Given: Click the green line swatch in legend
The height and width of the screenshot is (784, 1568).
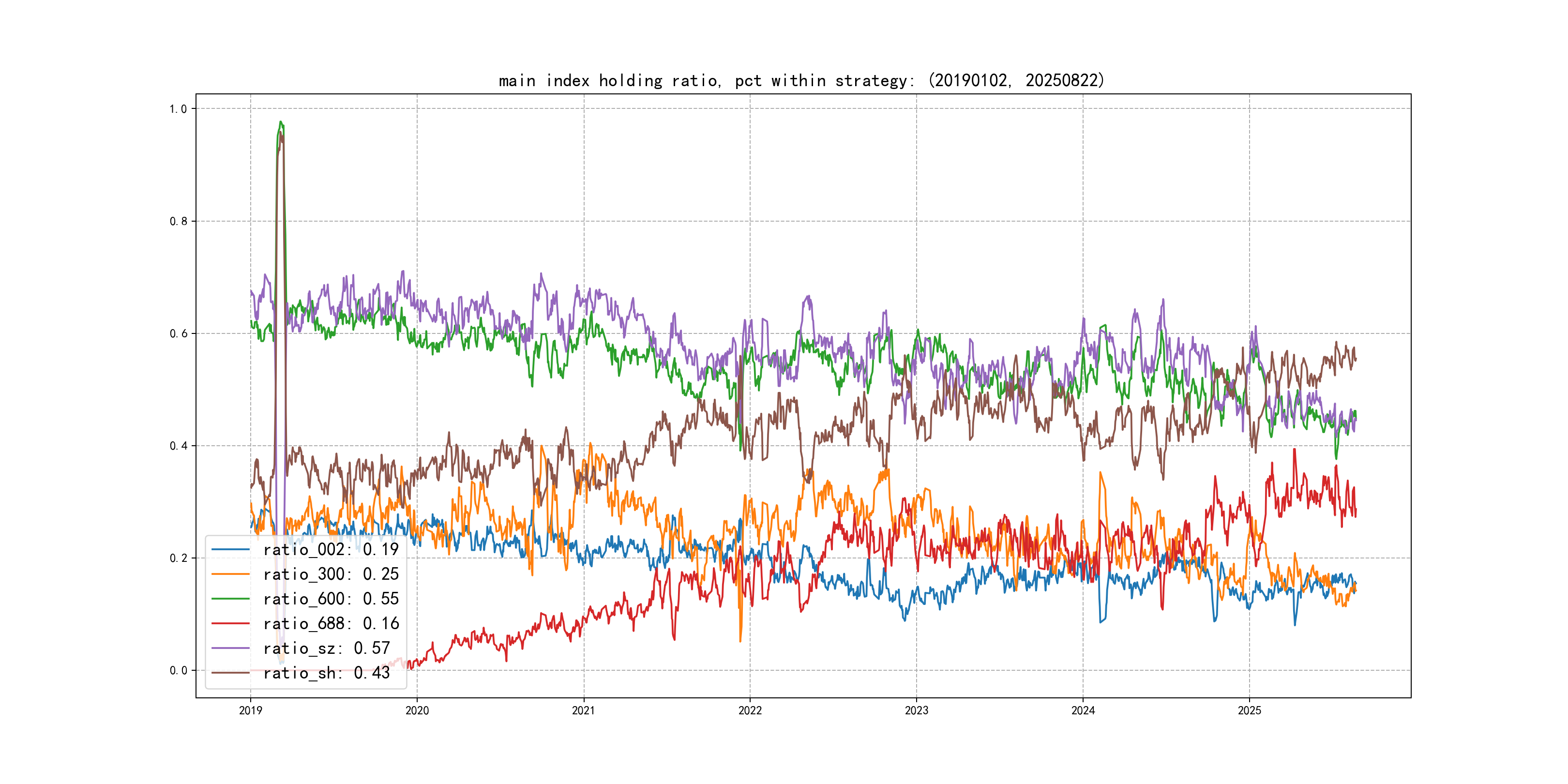Looking at the screenshot, I should (x=231, y=599).
